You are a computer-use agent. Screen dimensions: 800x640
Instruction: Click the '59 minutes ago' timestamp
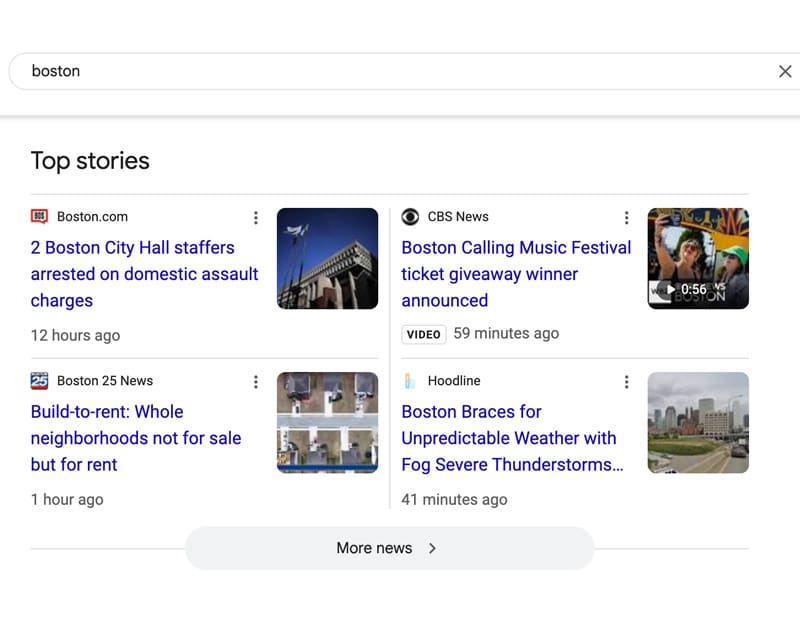pyautogui.click(x=506, y=333)
